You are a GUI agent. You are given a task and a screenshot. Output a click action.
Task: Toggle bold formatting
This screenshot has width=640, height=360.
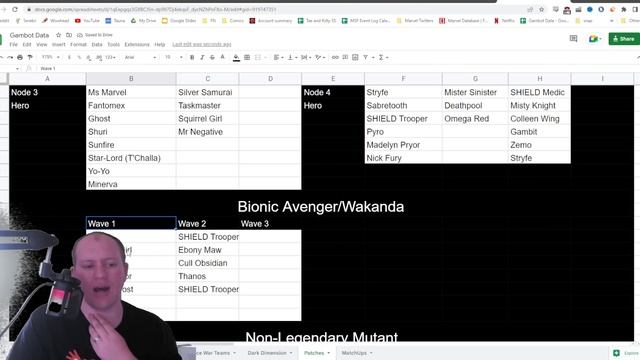tap(192, 58)
